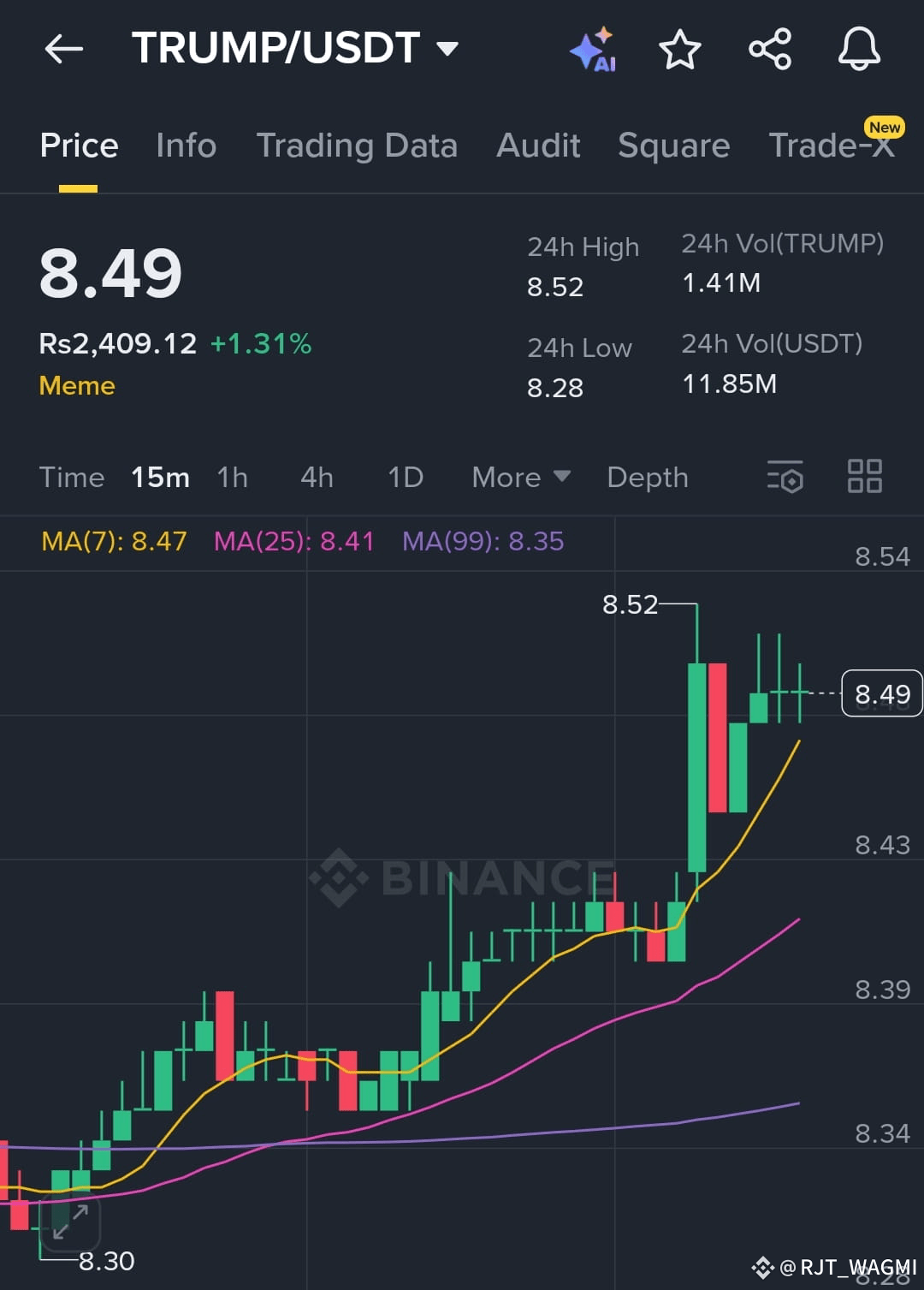Tap the 8.43 price axis label
Viewport: 924px width, 1290px height.
click(883, 845)
